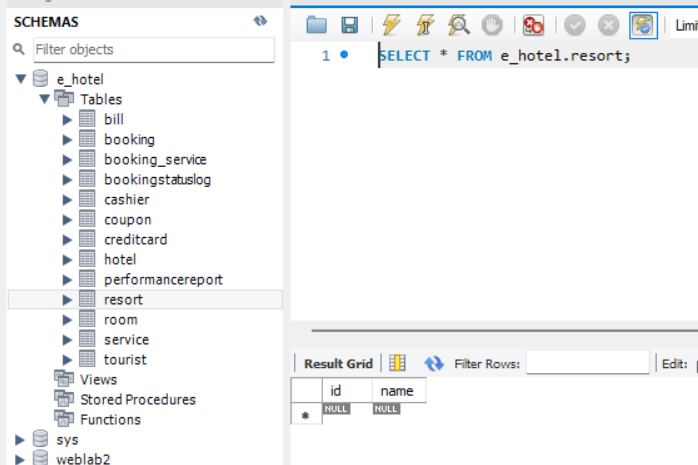Collapse the e_hotel schema node
This screenshot has width=698, height=465.
pos(20,79)
